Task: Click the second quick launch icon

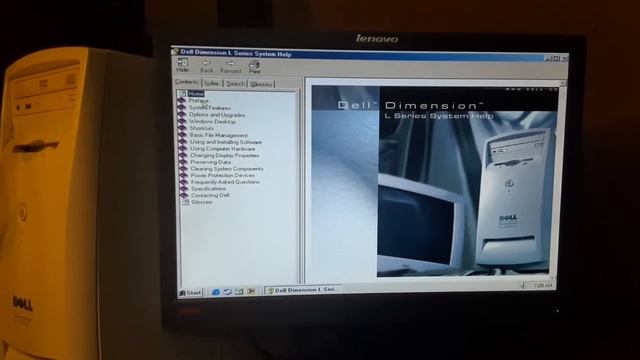Action: (x=227, y=292)
